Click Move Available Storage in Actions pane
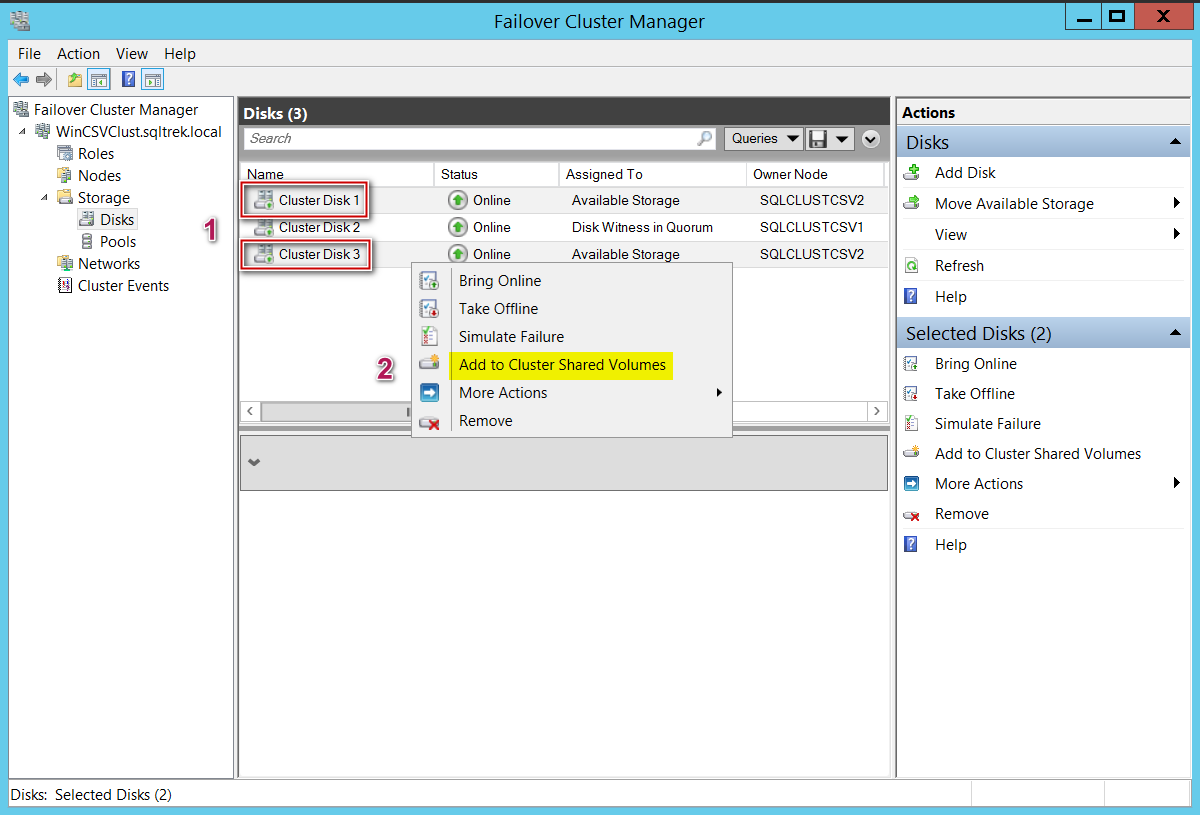1200x815 pixels. click(x=1014, y=204)
